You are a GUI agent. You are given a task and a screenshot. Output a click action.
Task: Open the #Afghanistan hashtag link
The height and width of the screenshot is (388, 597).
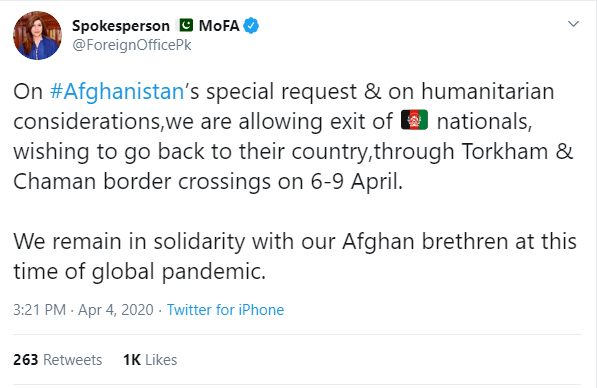117,91
